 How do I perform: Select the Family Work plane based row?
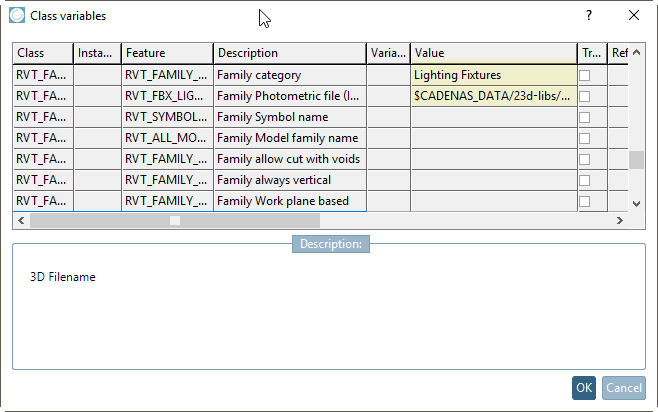tap(289, 201)
